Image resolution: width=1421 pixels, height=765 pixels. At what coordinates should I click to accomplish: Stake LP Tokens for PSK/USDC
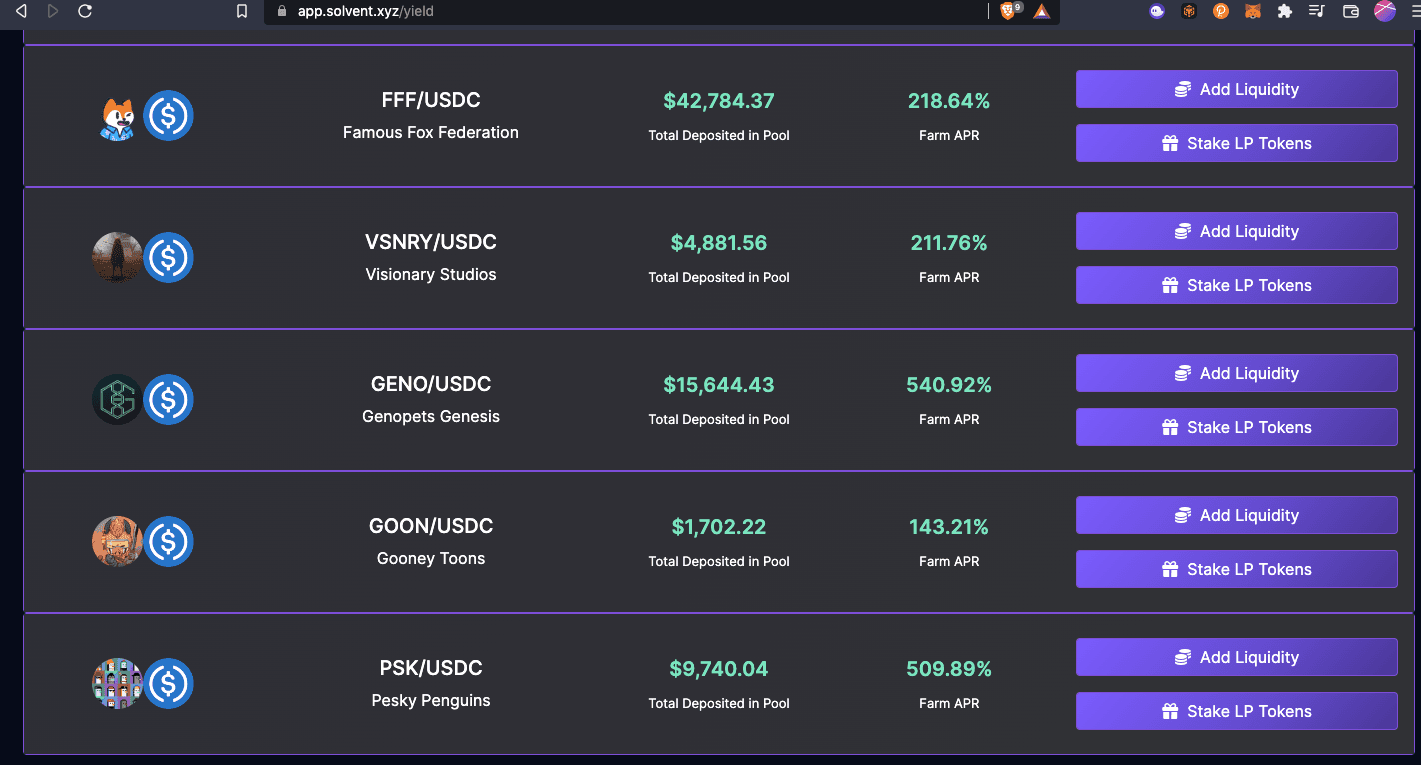tap(1236, 711)
